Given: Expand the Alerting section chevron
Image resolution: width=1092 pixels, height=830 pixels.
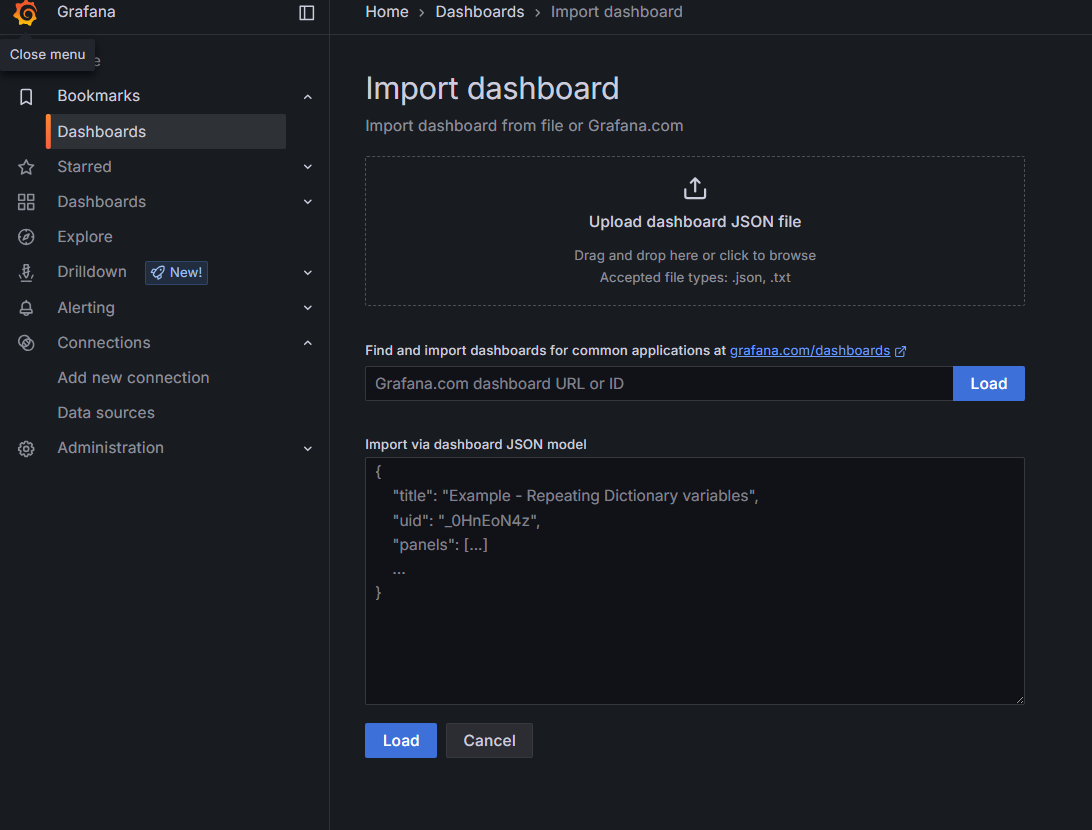Looking at the screenshot, I should point(307,308).
